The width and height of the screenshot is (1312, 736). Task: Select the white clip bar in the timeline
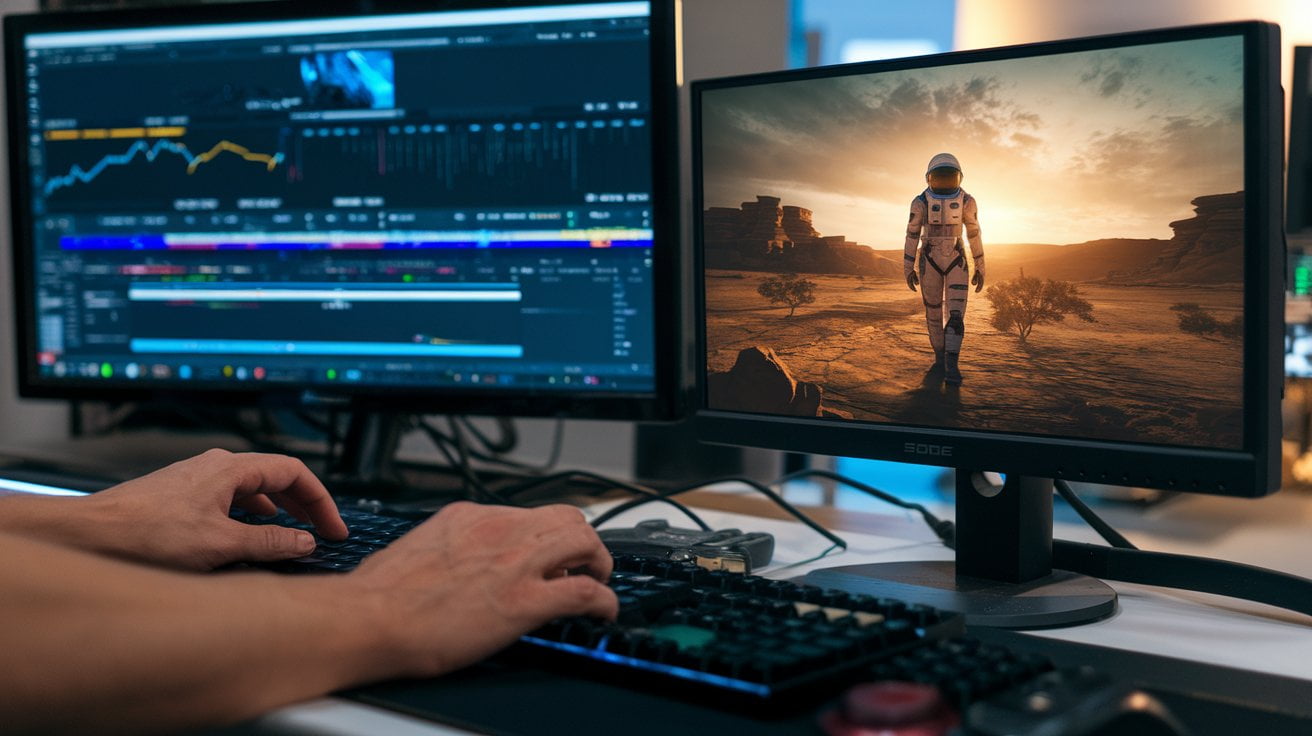pyautogui.click(x=325, y=294)
